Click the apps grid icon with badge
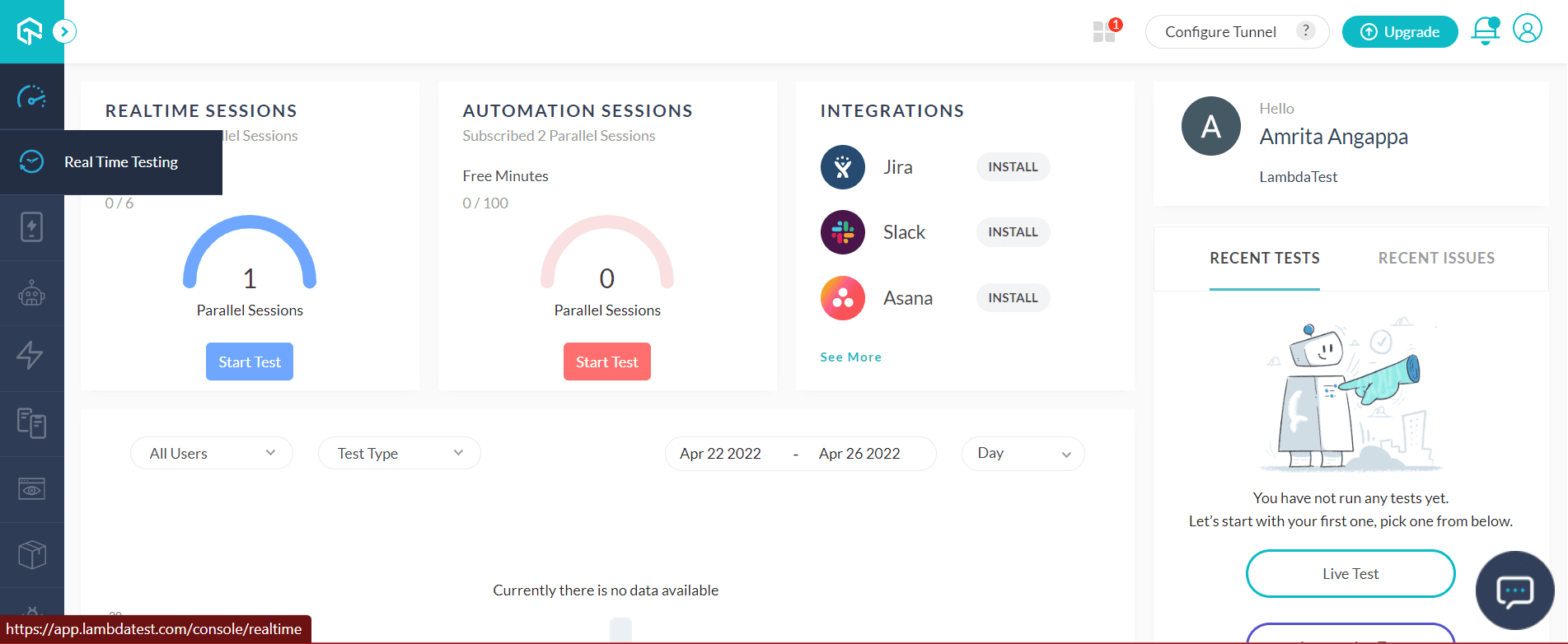The width and height of the screenshot is (1568, 644). (1104, 32)
